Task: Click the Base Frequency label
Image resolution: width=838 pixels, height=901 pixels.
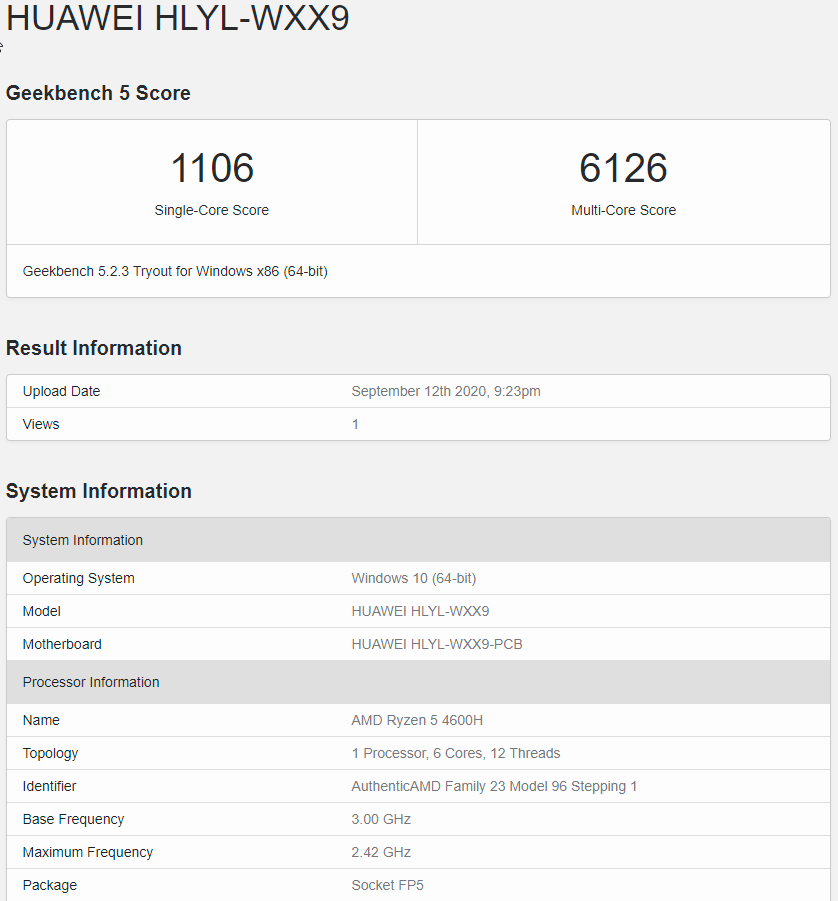Action: 74,819
